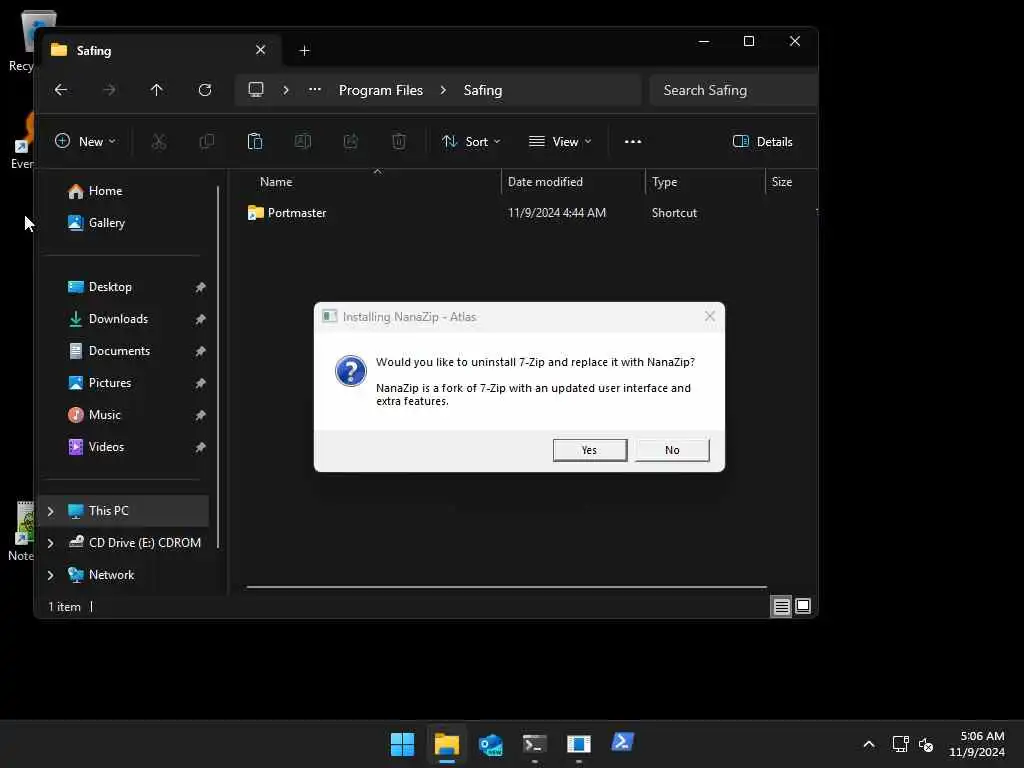Select the Portmaster shortcut
The height and width of the screenshot is (768, 1024).
click(287, 213)
